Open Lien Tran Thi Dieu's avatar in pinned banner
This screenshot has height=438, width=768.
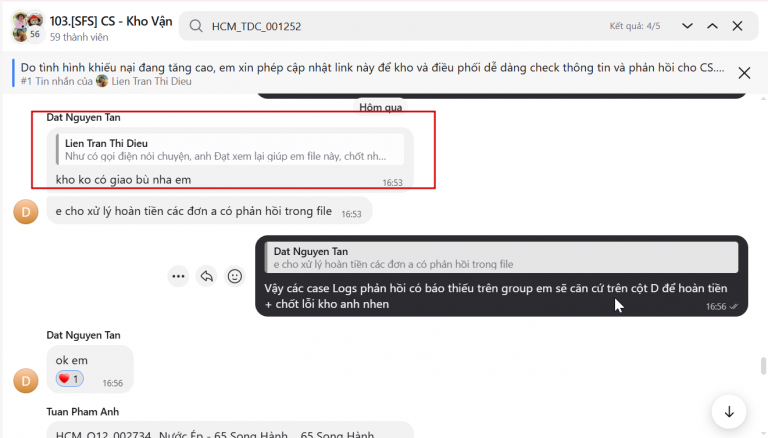coord(102,81)
